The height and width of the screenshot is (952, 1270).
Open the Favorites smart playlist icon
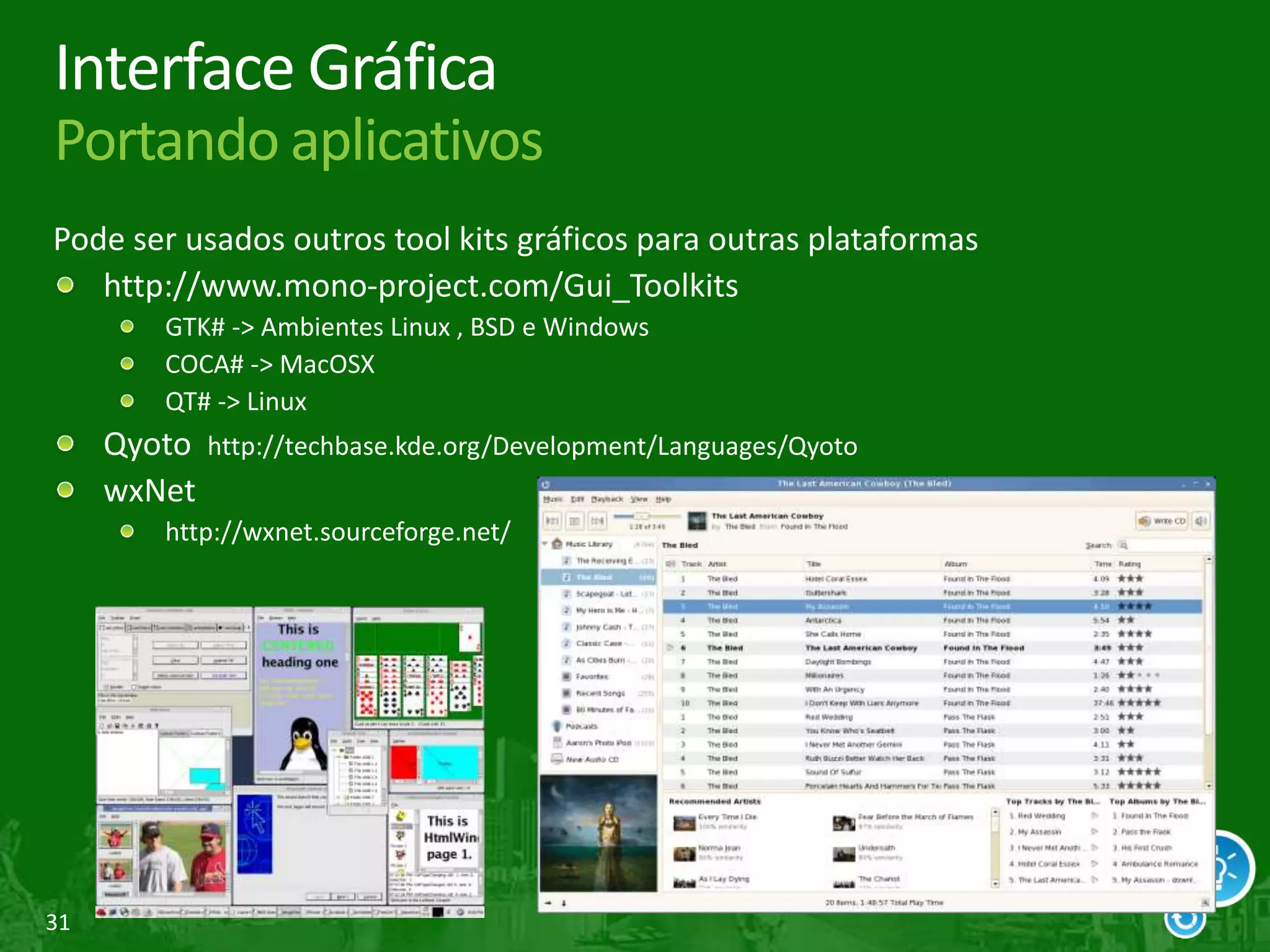pos(566,677)
